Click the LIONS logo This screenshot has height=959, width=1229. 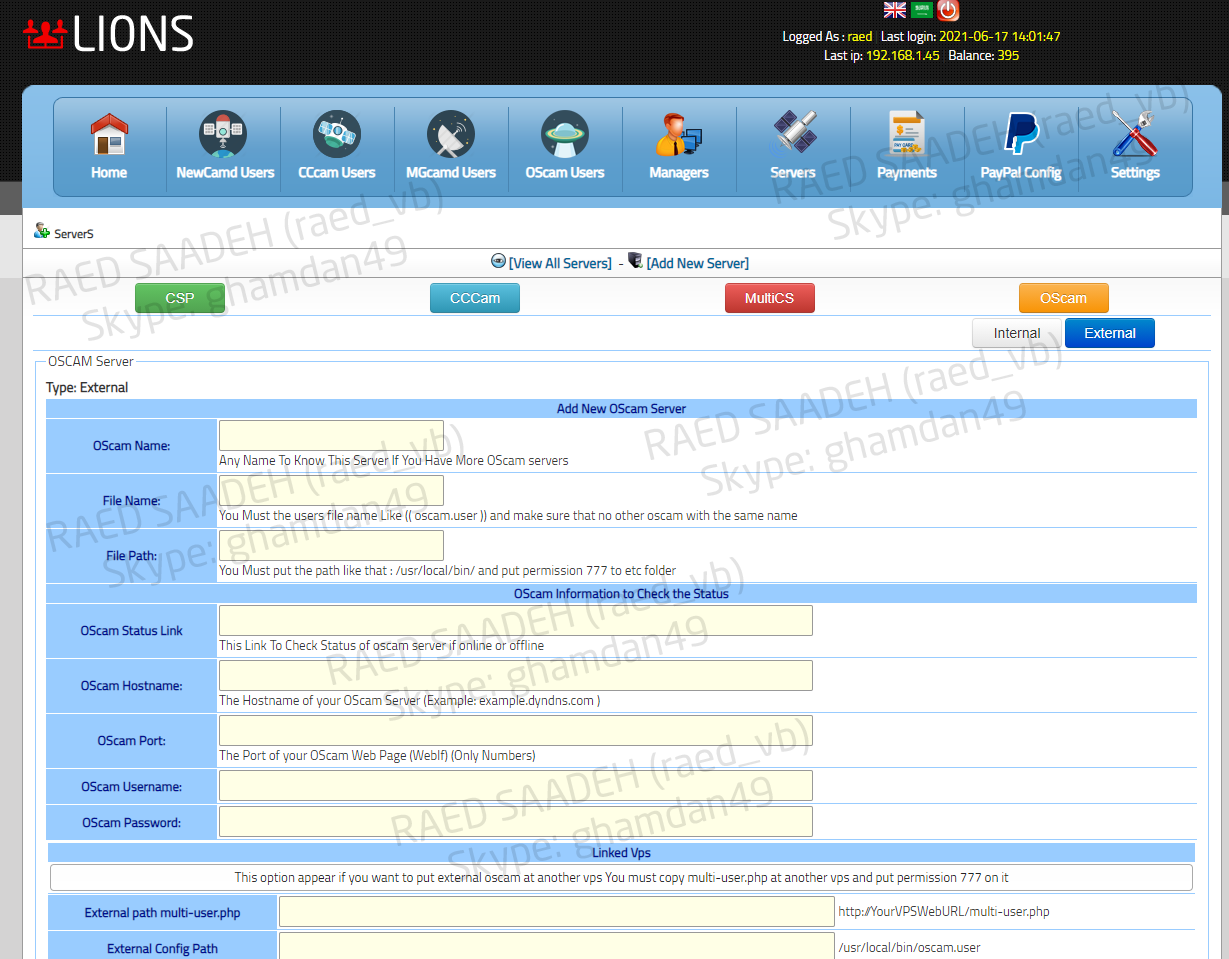point(108,35)
